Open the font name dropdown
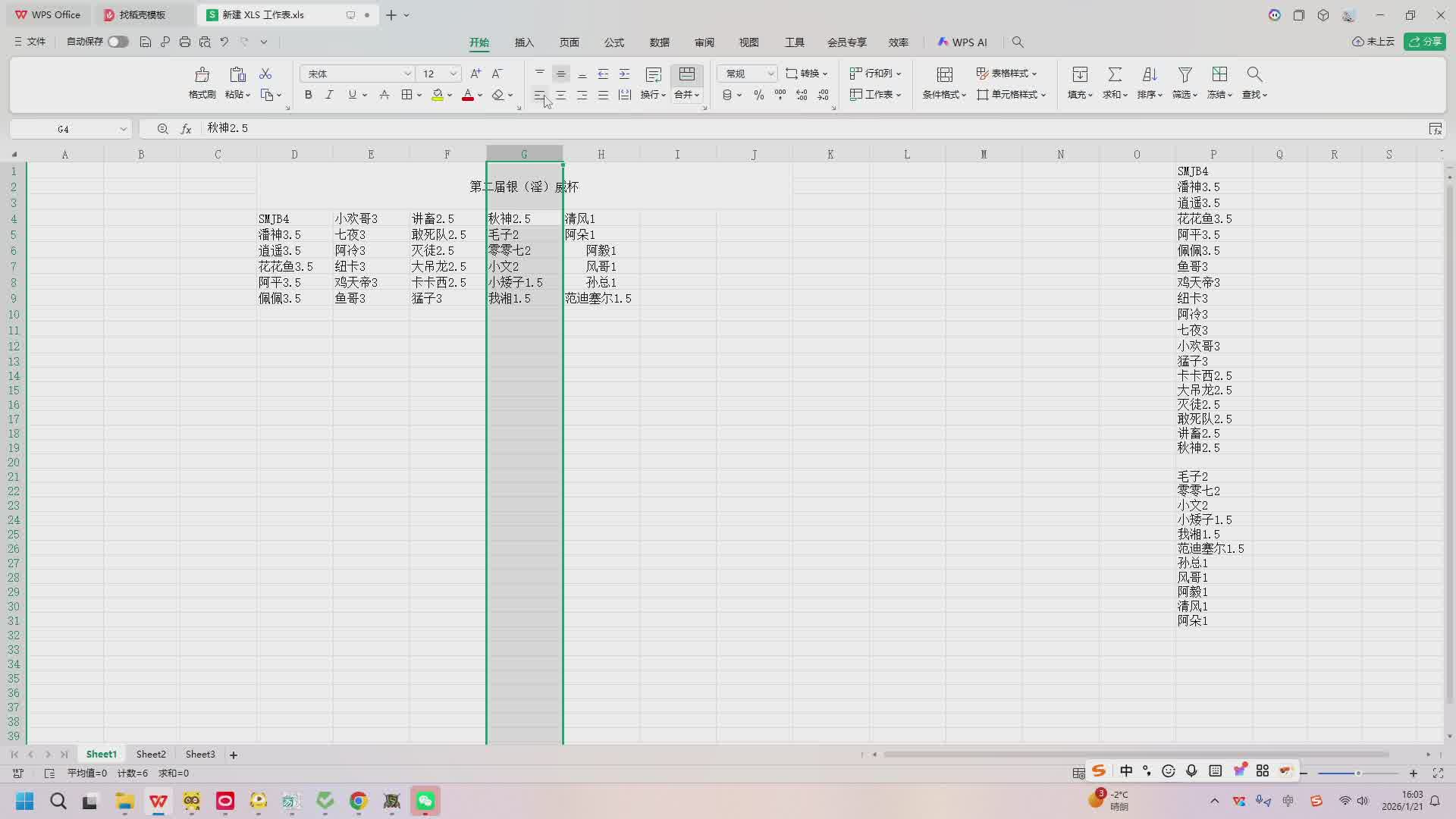The width and height of the screenshot is (1456, 819). click(407, 74)
